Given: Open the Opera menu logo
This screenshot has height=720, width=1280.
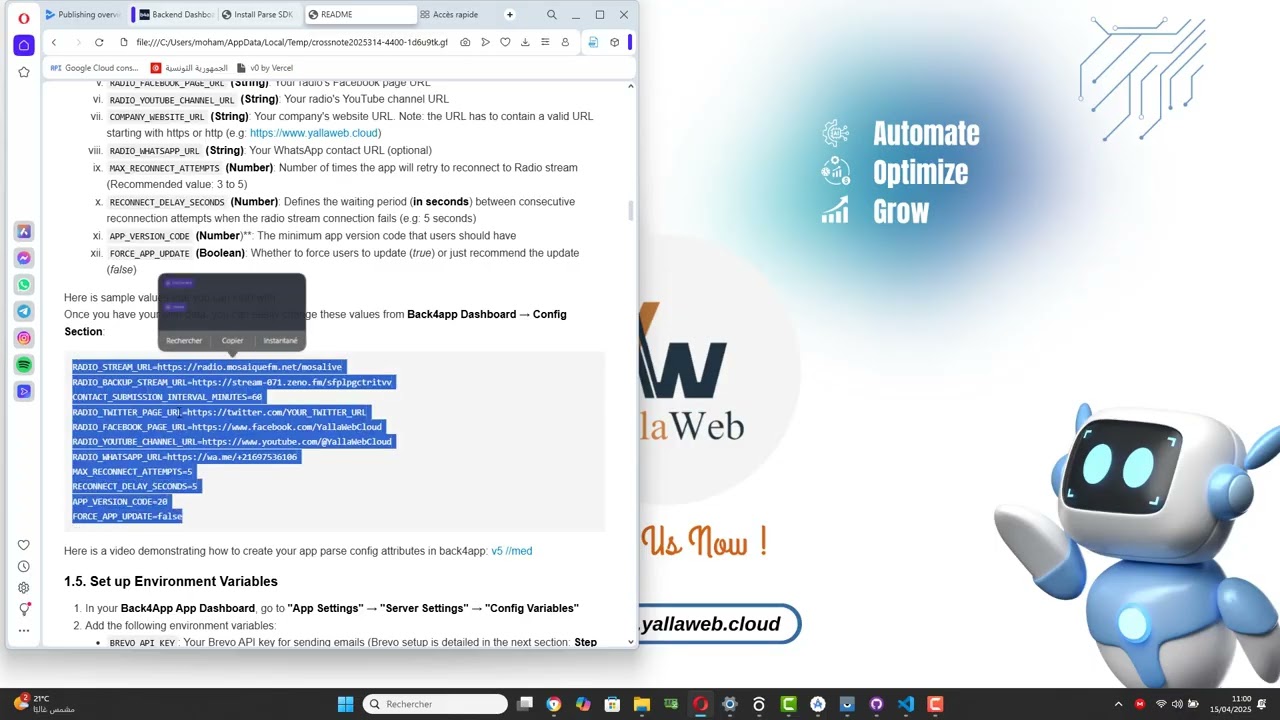Looking at the screenshot, I should pos(24,18).
